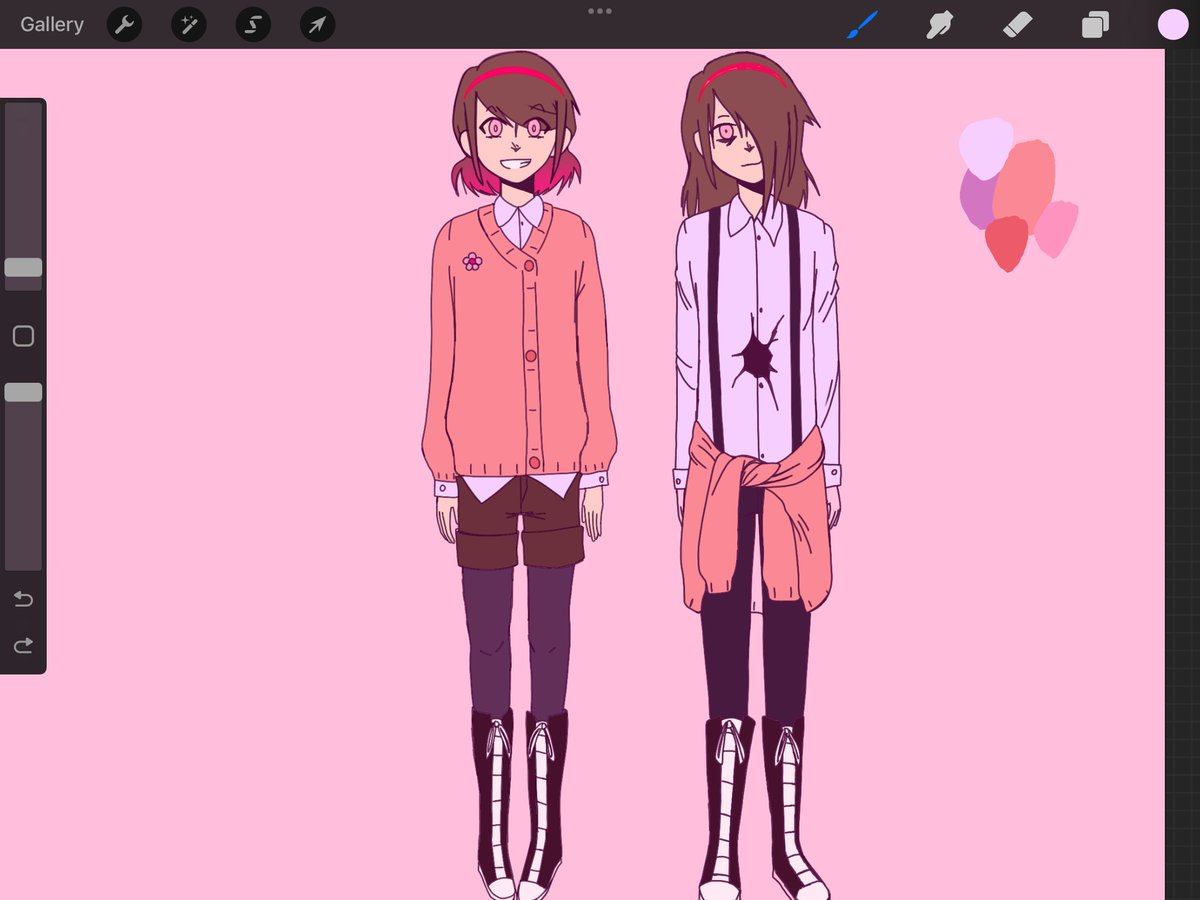Undo the last stroke
1200x900 pixels.
point(23,599)
